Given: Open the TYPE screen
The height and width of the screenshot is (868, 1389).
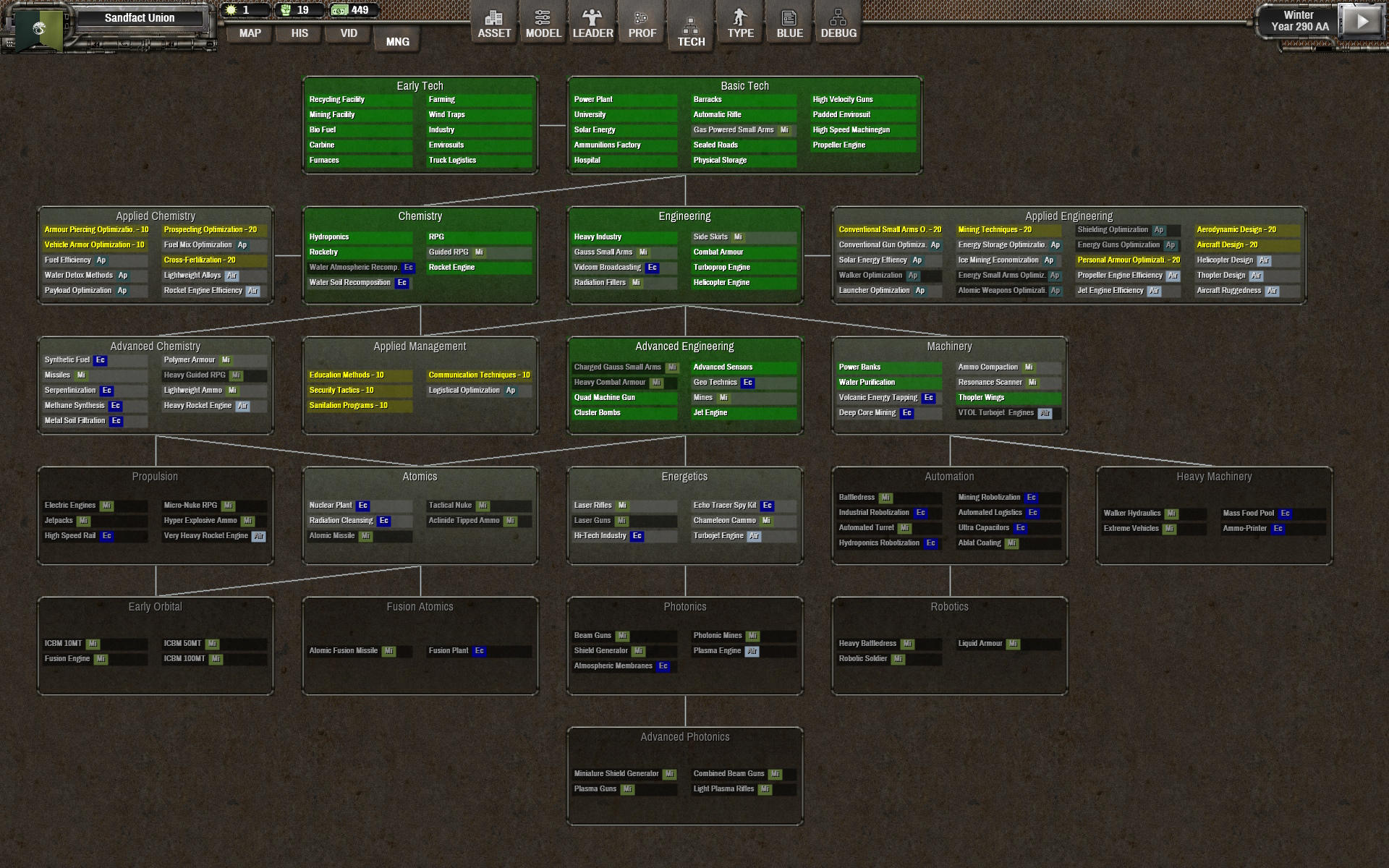Looking at the screenshot, I should [739, 22].
